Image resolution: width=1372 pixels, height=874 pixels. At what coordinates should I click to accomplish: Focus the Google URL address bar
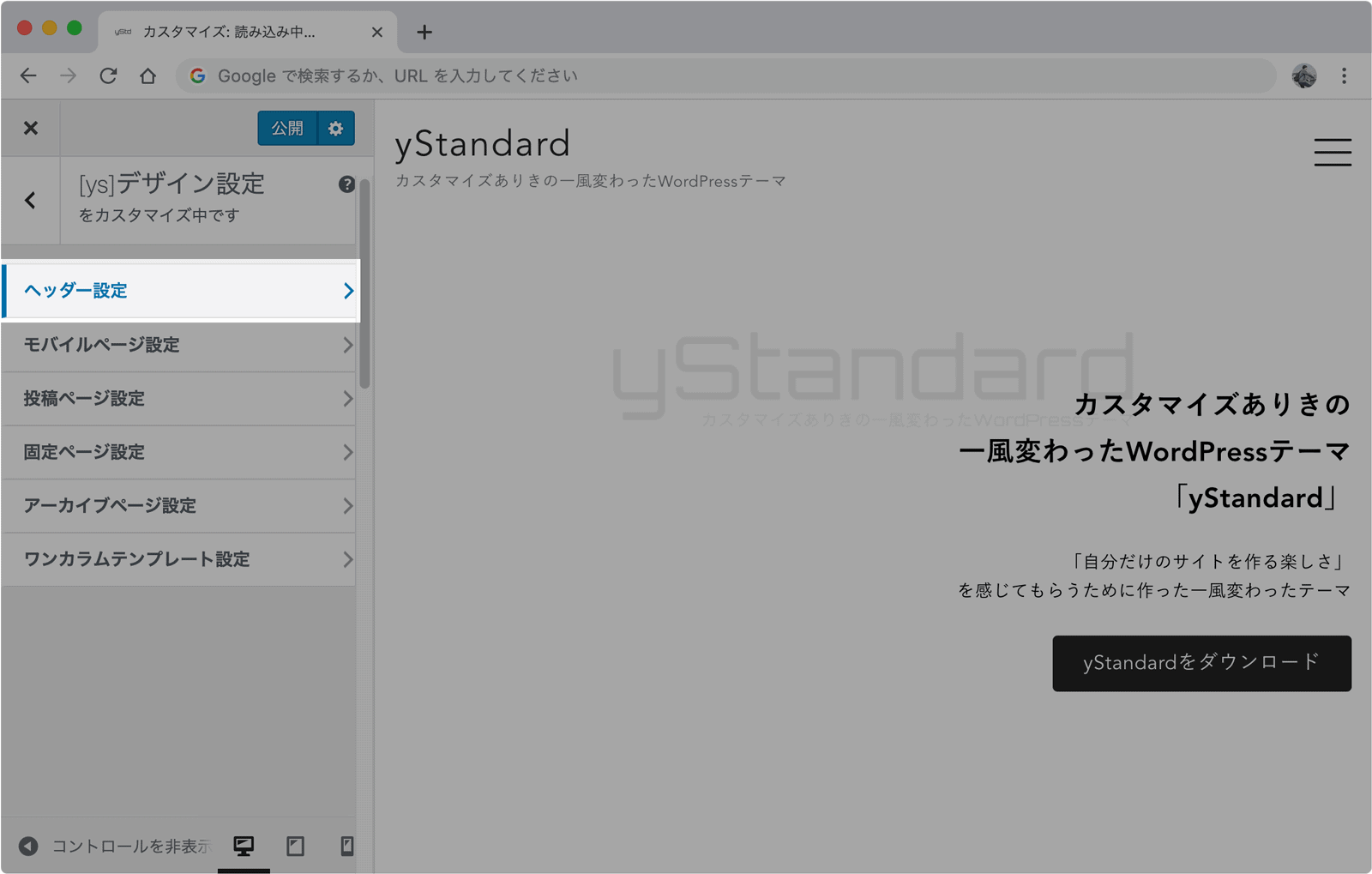pos(726,76)
